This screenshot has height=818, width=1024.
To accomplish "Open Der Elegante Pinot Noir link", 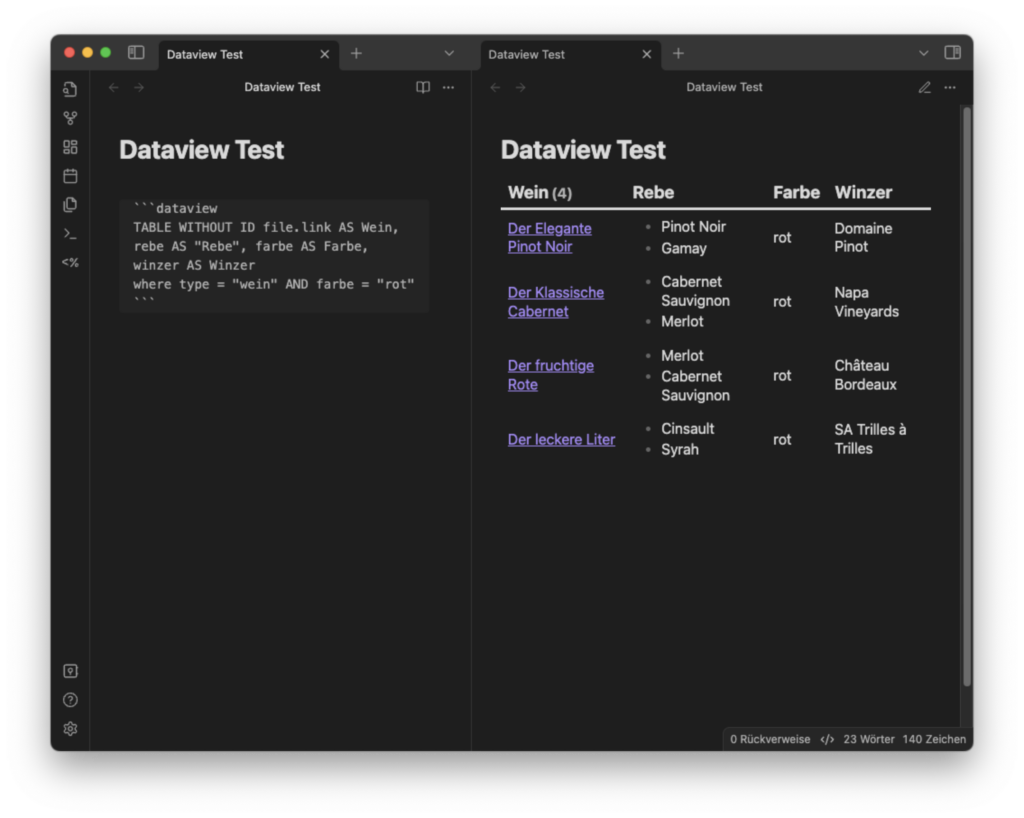I will point(550,238).
